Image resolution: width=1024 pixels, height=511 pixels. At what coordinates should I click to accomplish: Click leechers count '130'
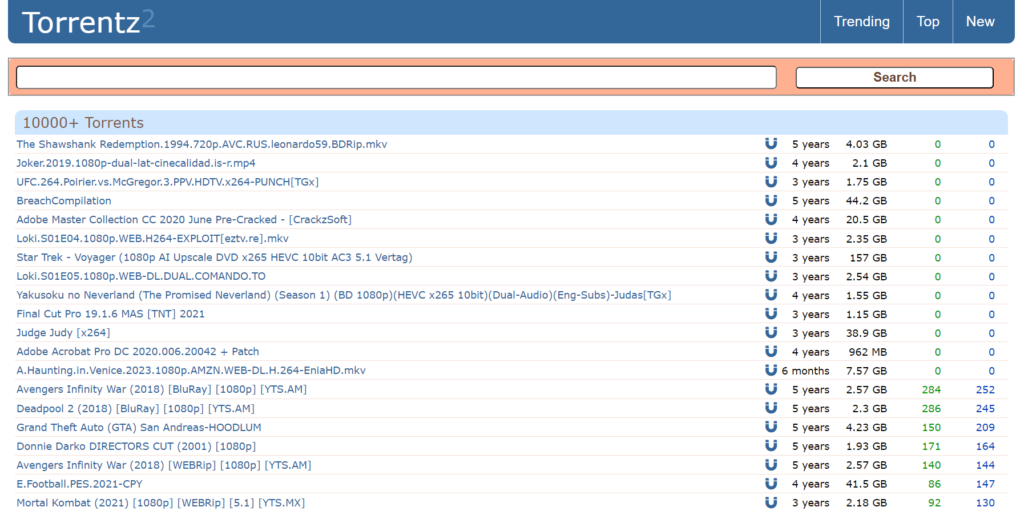tap(985, 503)
